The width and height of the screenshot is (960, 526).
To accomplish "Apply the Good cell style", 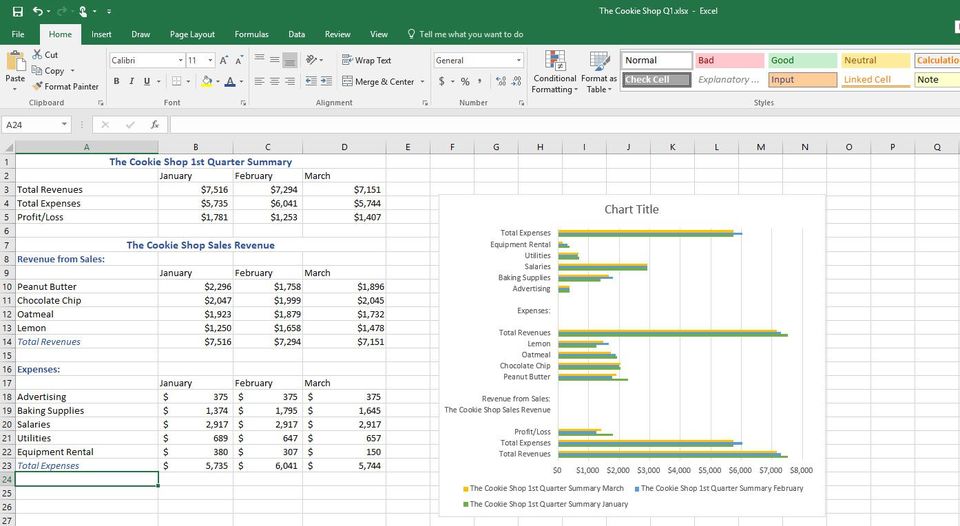I will click(x=802, y=60).
